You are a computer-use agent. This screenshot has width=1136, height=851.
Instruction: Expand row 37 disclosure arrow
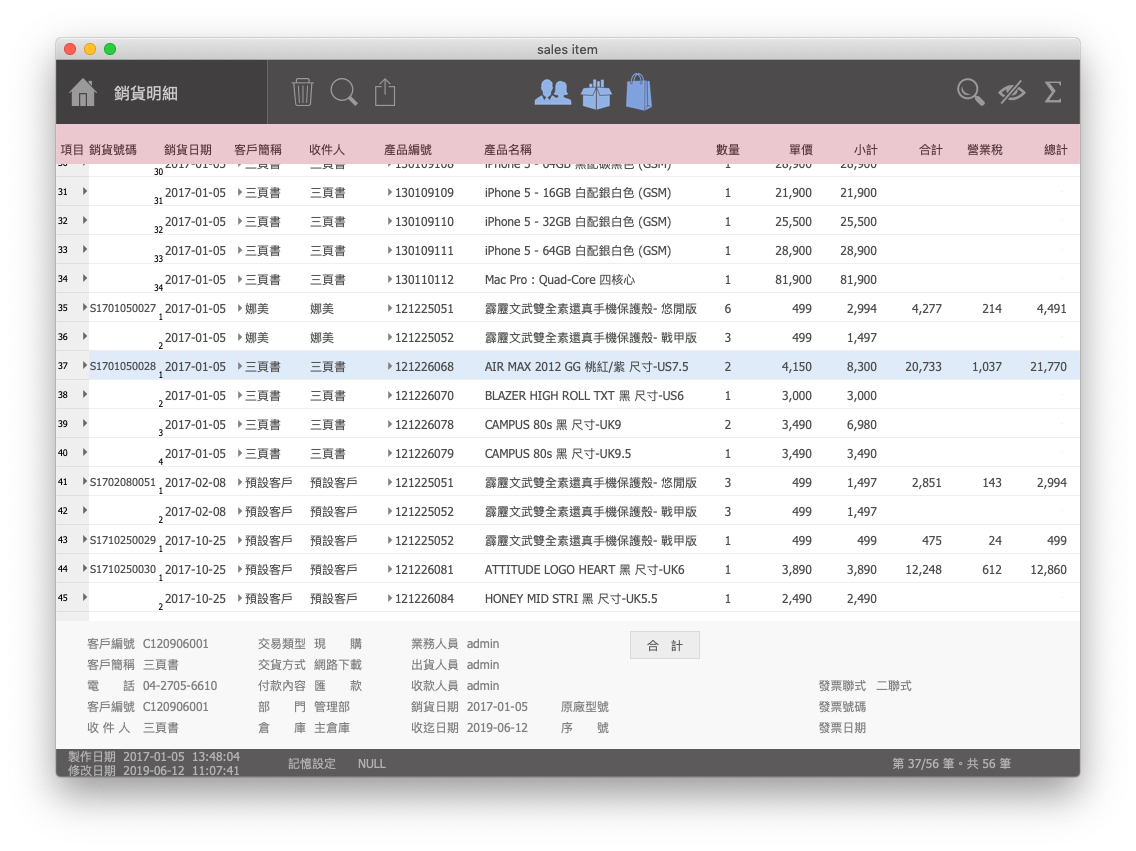click(x=85, y=365)
